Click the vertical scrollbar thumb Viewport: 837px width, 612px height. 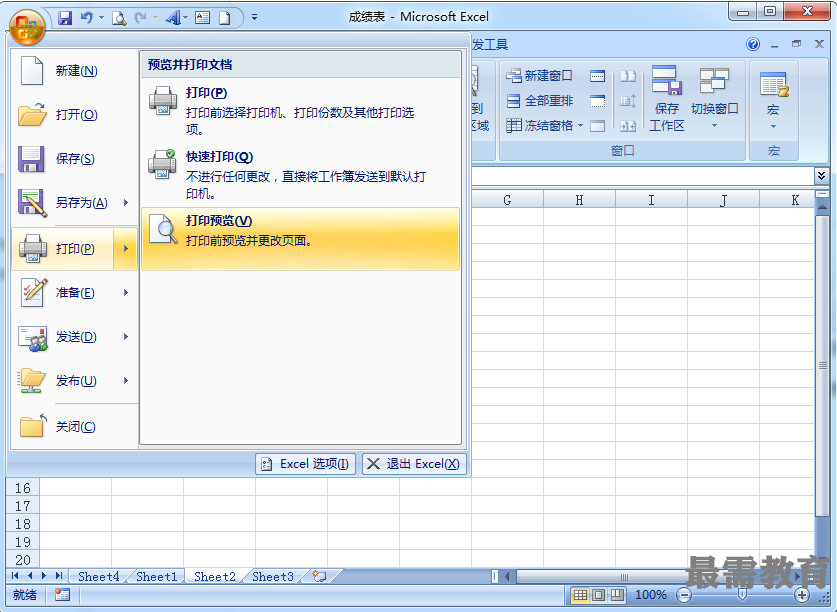point(822,365)
